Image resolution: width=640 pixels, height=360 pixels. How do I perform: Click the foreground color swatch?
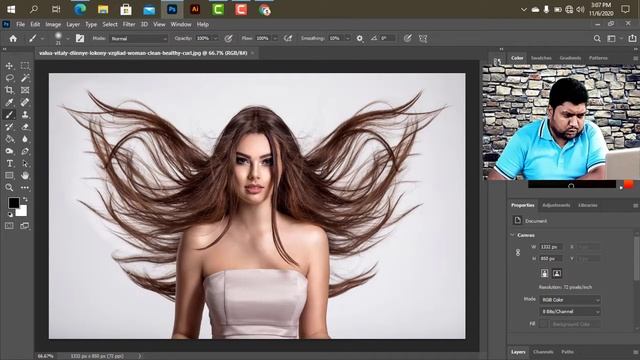coord(13,202)
